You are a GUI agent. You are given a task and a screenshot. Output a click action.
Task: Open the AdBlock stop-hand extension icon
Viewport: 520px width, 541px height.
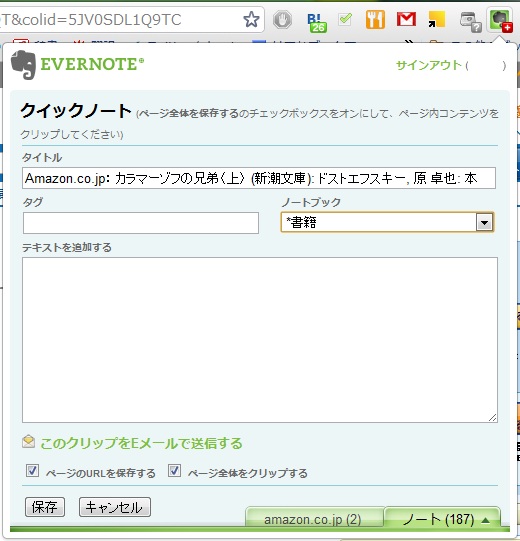coord(283,20)
